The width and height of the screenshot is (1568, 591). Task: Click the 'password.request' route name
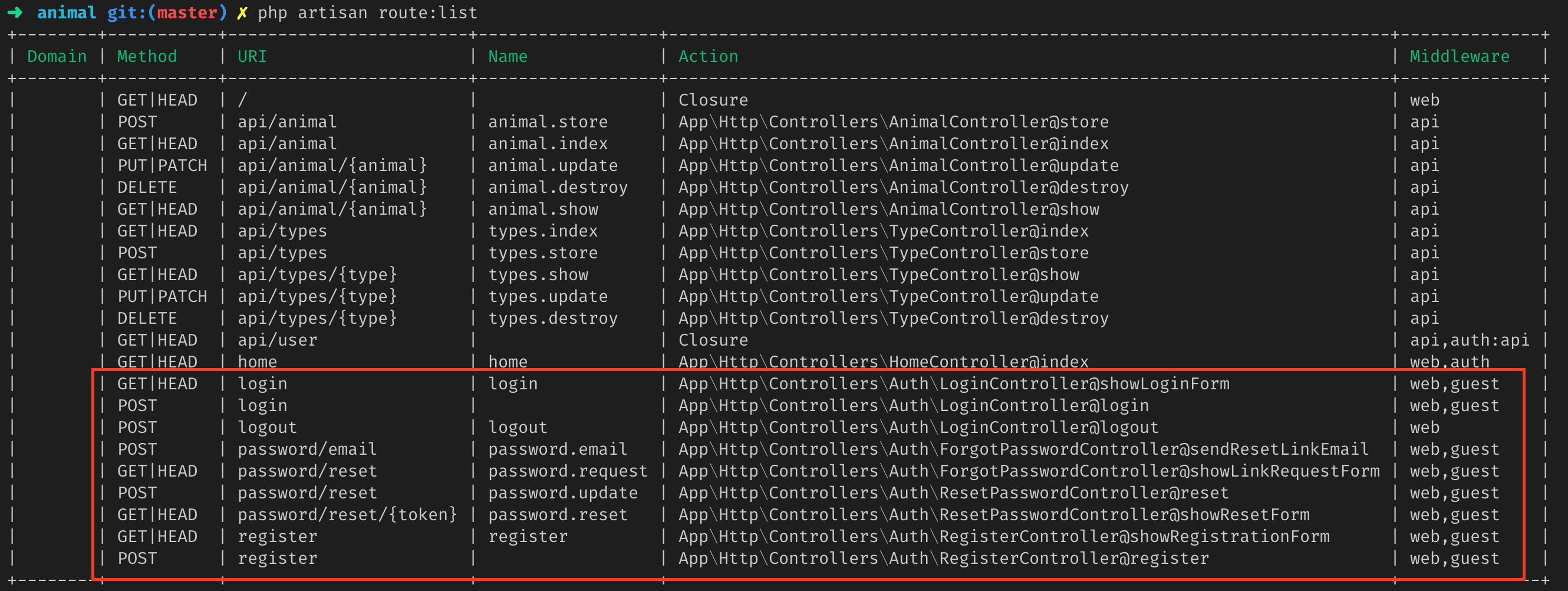568,472
